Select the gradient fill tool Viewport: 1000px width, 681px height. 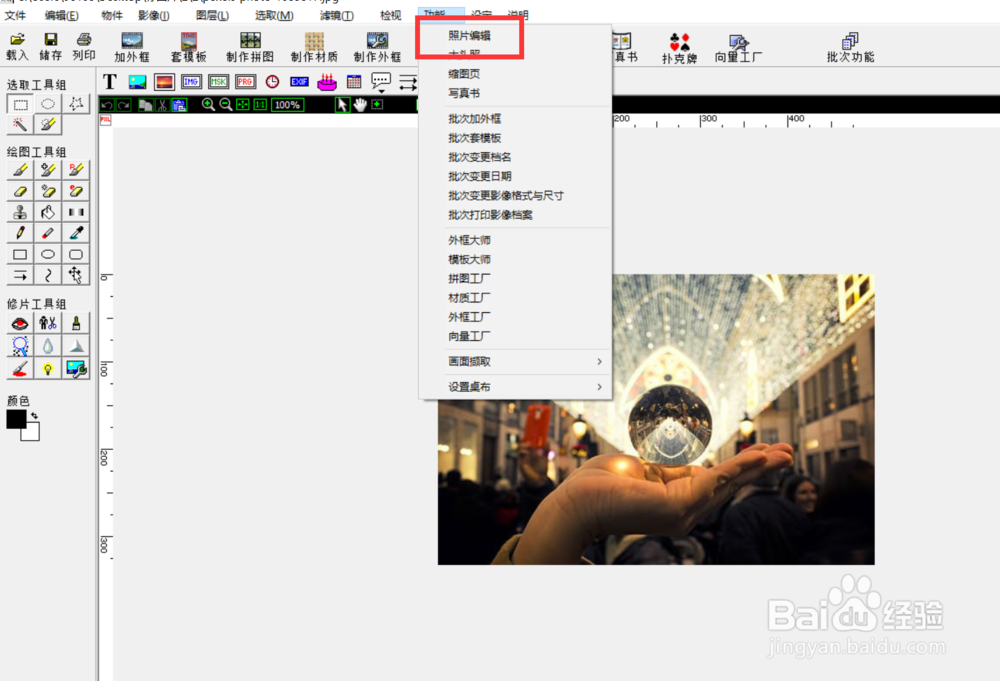[x=76, y=212]
